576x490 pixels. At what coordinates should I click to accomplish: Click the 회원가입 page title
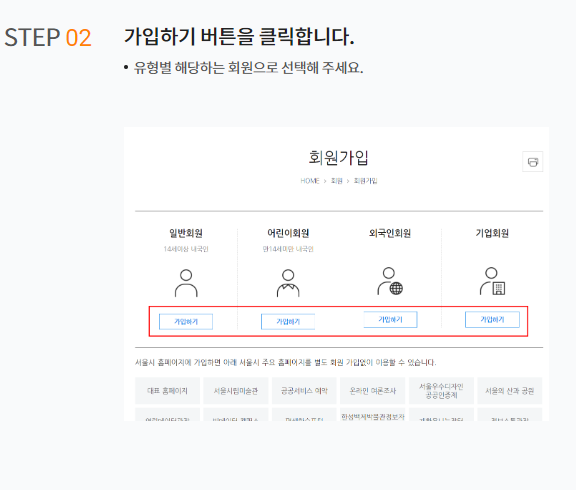(x=338, y=158)
